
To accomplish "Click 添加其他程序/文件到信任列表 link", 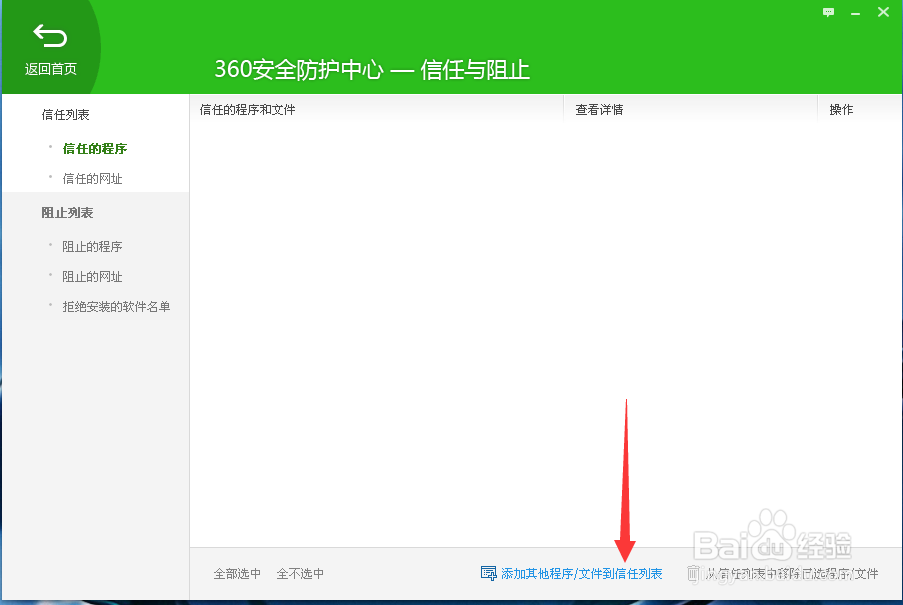I will (x=582, y=573).
